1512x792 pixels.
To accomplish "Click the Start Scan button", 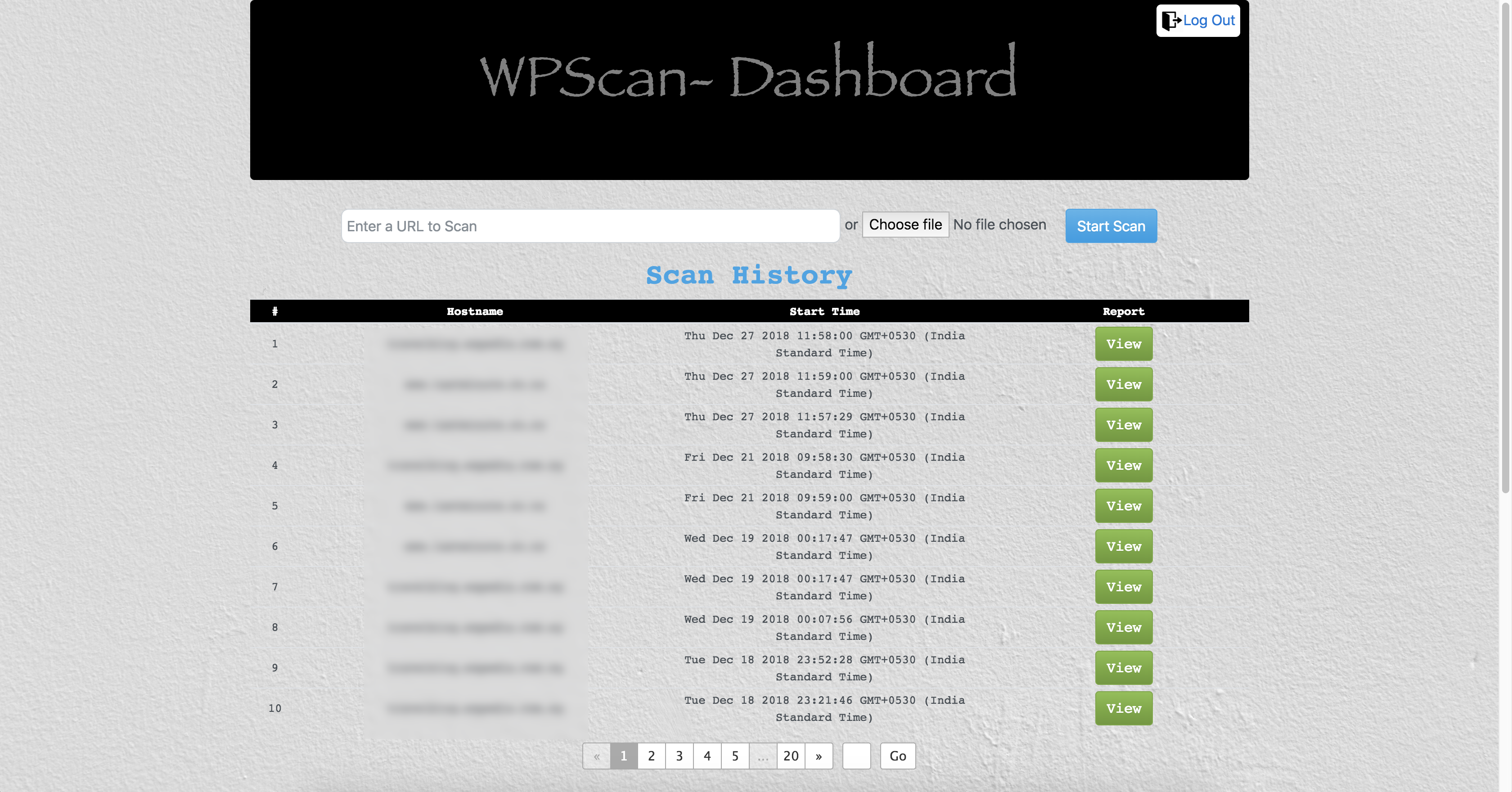I will coord(1111,225).
